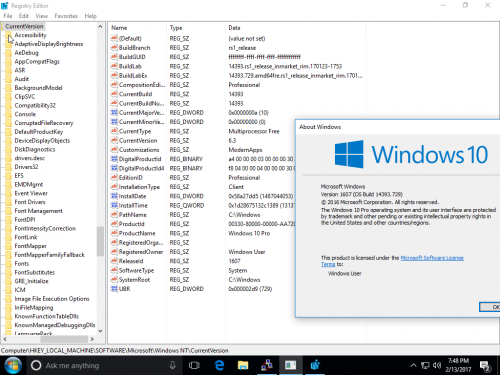Select the InstallationType value name

(x=139, y=187)
